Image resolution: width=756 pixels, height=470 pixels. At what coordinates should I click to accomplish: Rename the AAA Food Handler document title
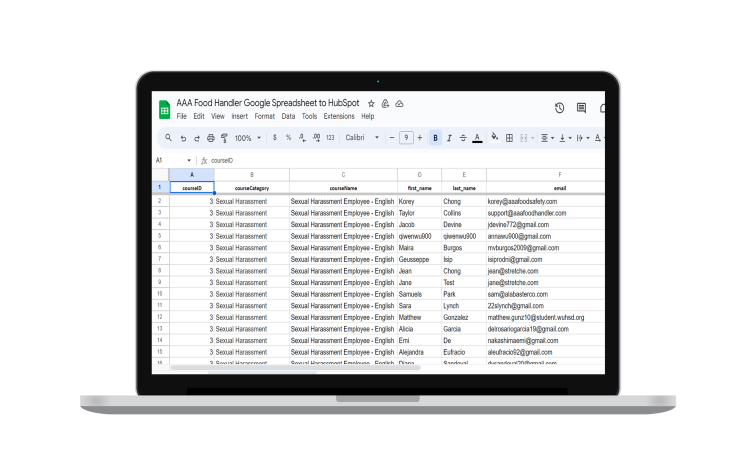(268, 103)
